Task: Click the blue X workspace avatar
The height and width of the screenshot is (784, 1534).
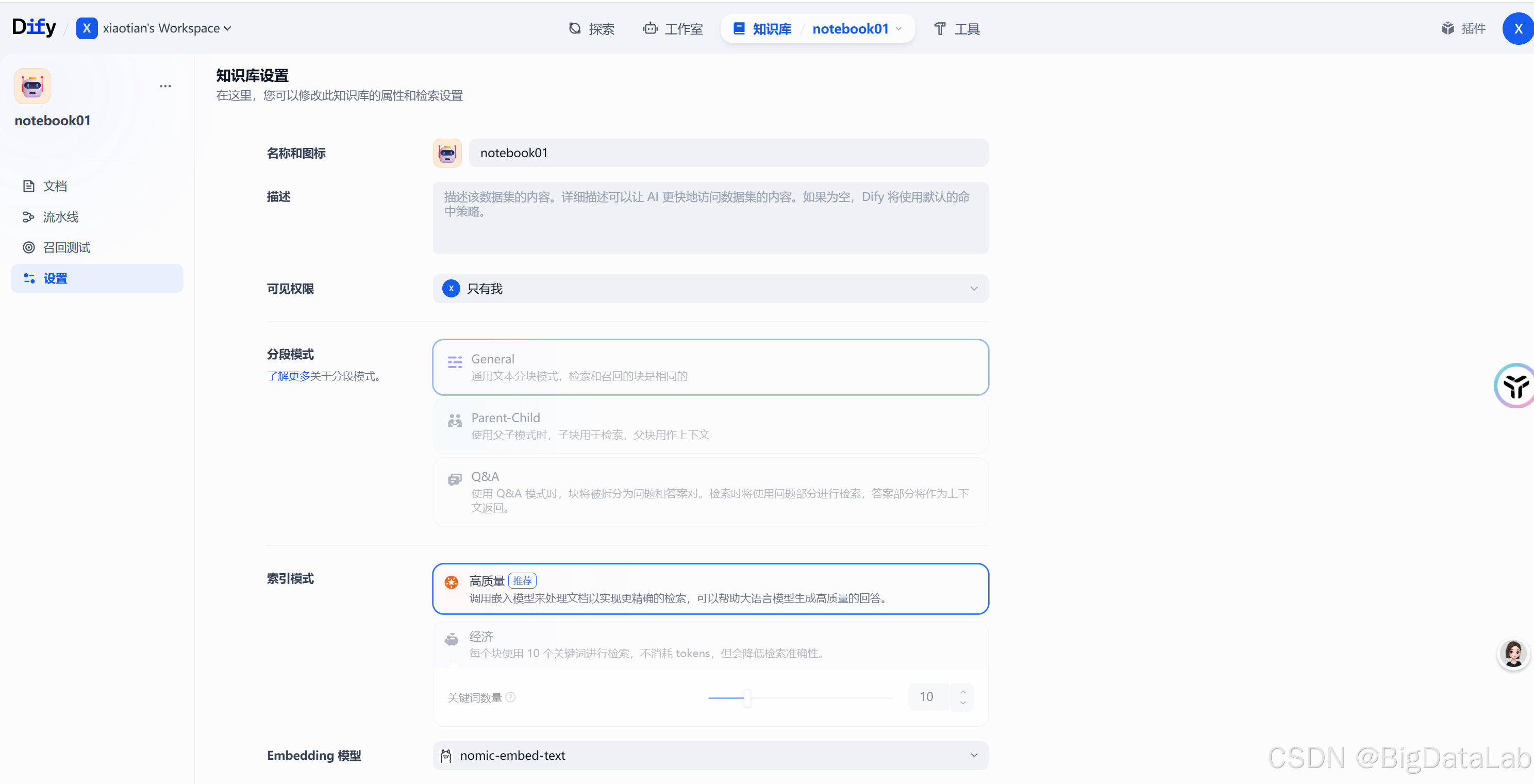Action: (x=87, y=28)
